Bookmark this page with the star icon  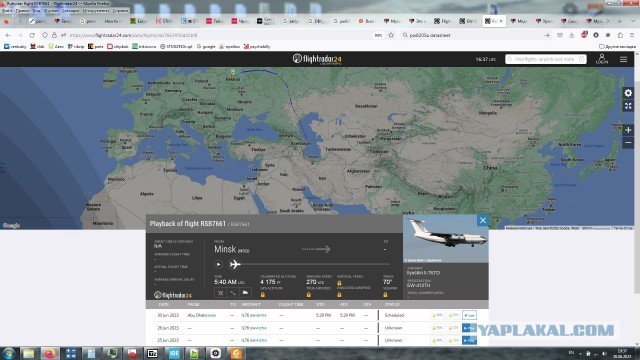391,36
